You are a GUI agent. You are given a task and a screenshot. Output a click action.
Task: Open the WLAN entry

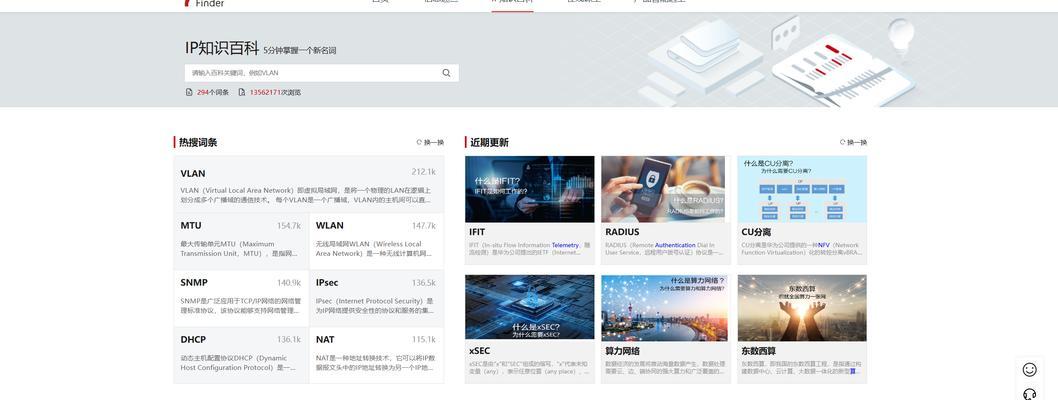[329, 225]
